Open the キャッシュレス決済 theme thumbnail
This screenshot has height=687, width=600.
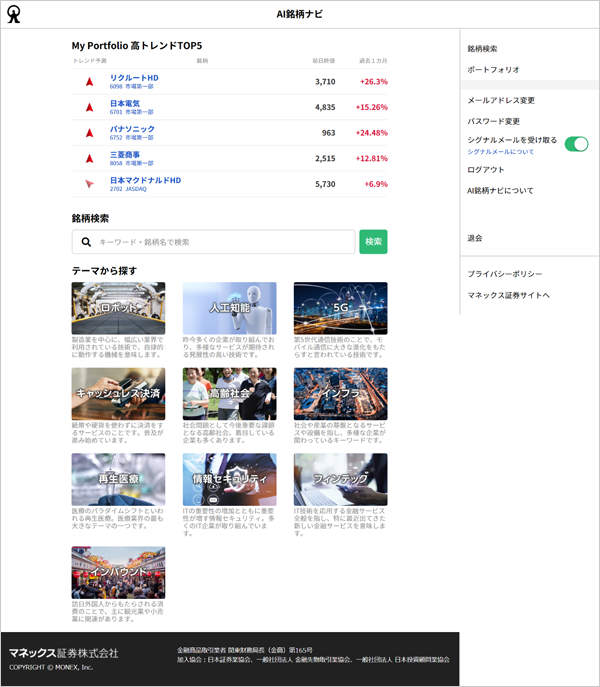tap(118, 393)
